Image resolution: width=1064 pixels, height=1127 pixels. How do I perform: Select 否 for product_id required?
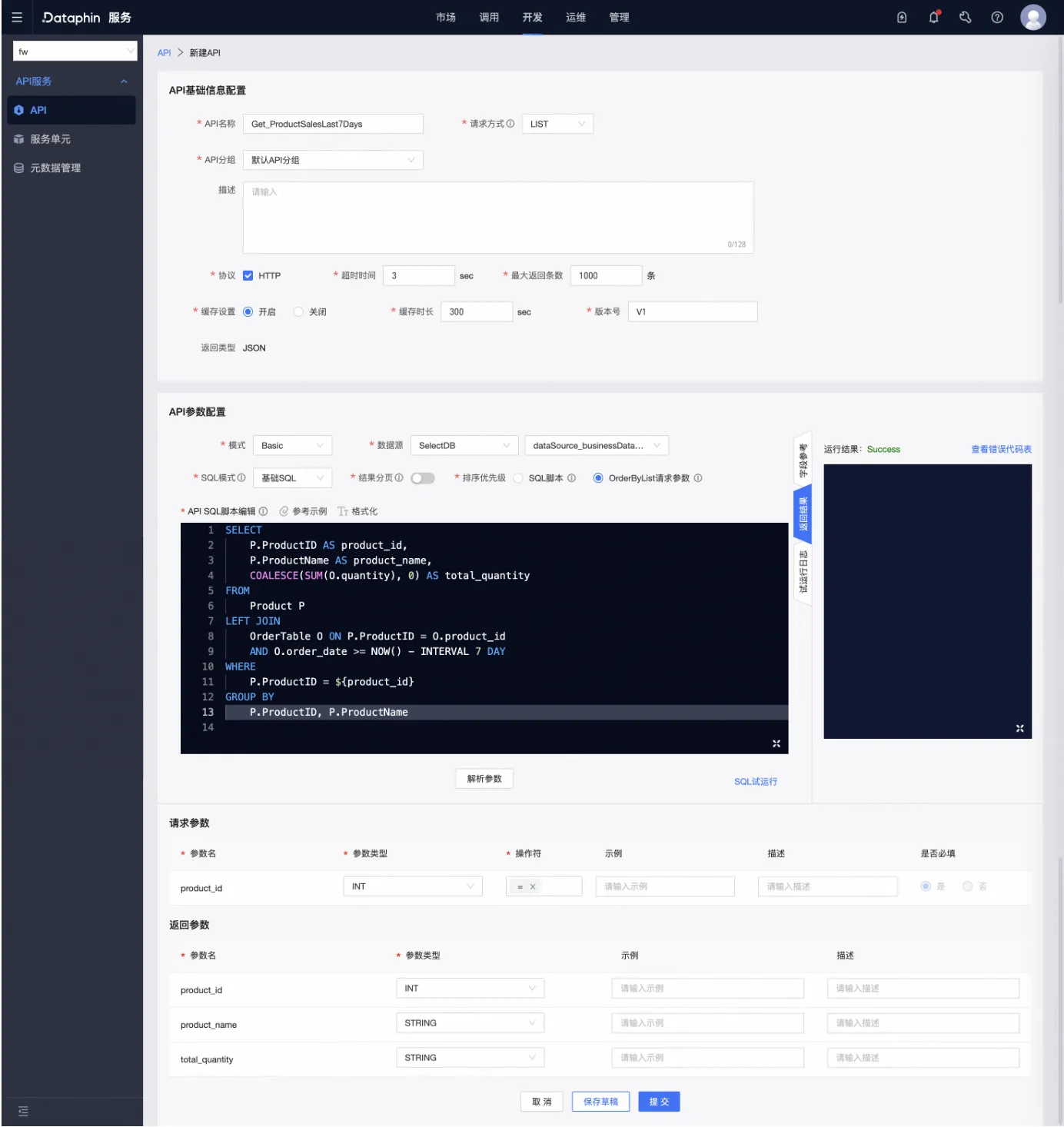(968, 886)
